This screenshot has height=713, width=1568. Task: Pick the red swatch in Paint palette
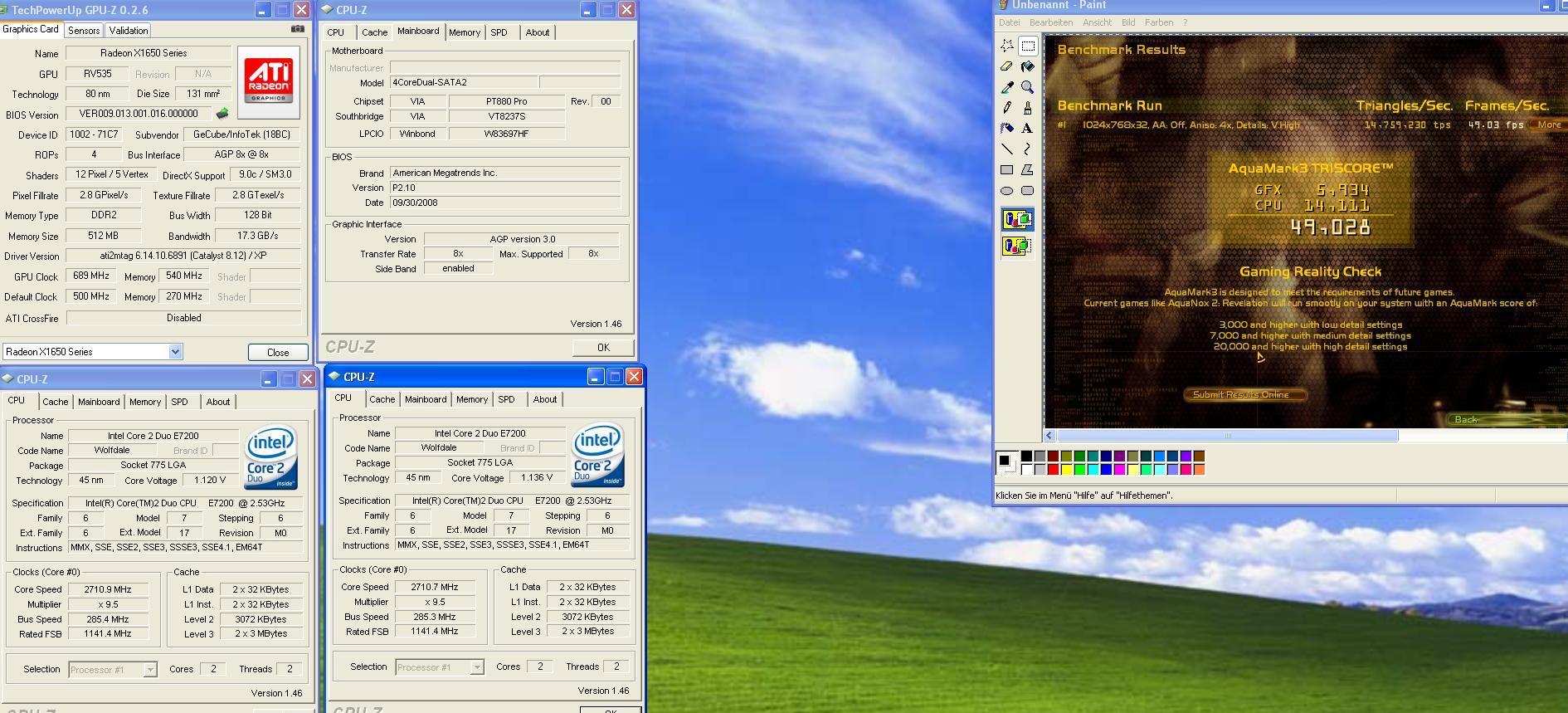(x=1053, y=470)
